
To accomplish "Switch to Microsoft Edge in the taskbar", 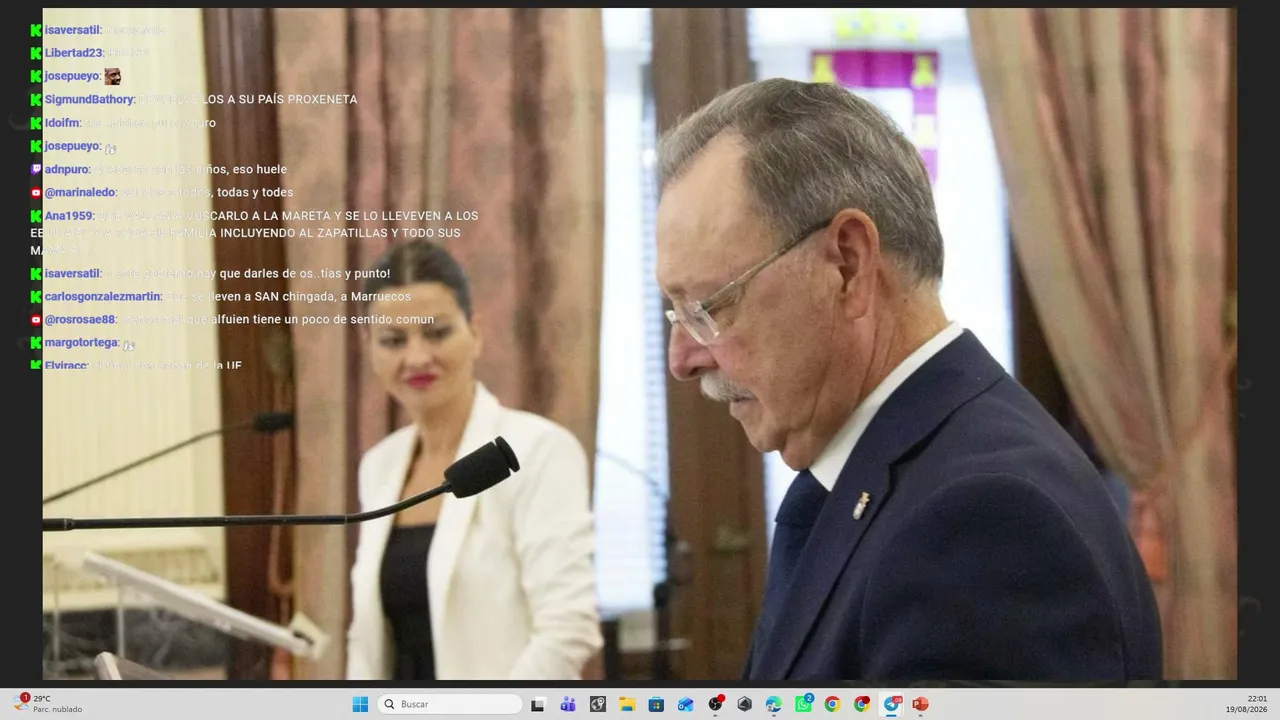I will (x=774, y=704).
